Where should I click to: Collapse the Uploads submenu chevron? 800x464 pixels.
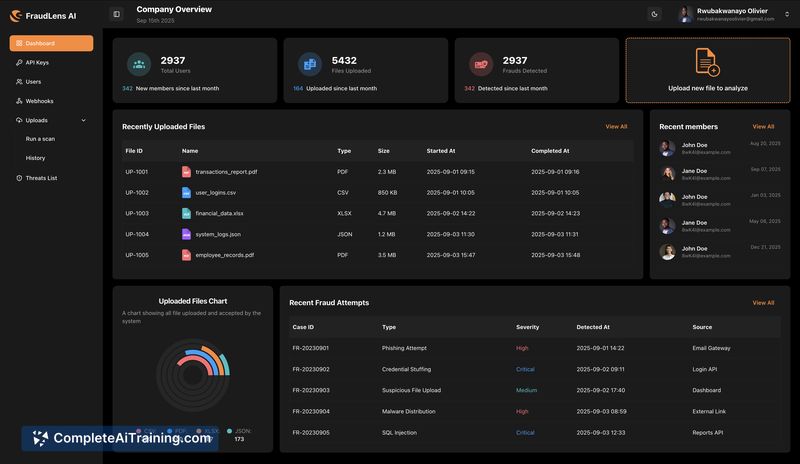[84, 120]
